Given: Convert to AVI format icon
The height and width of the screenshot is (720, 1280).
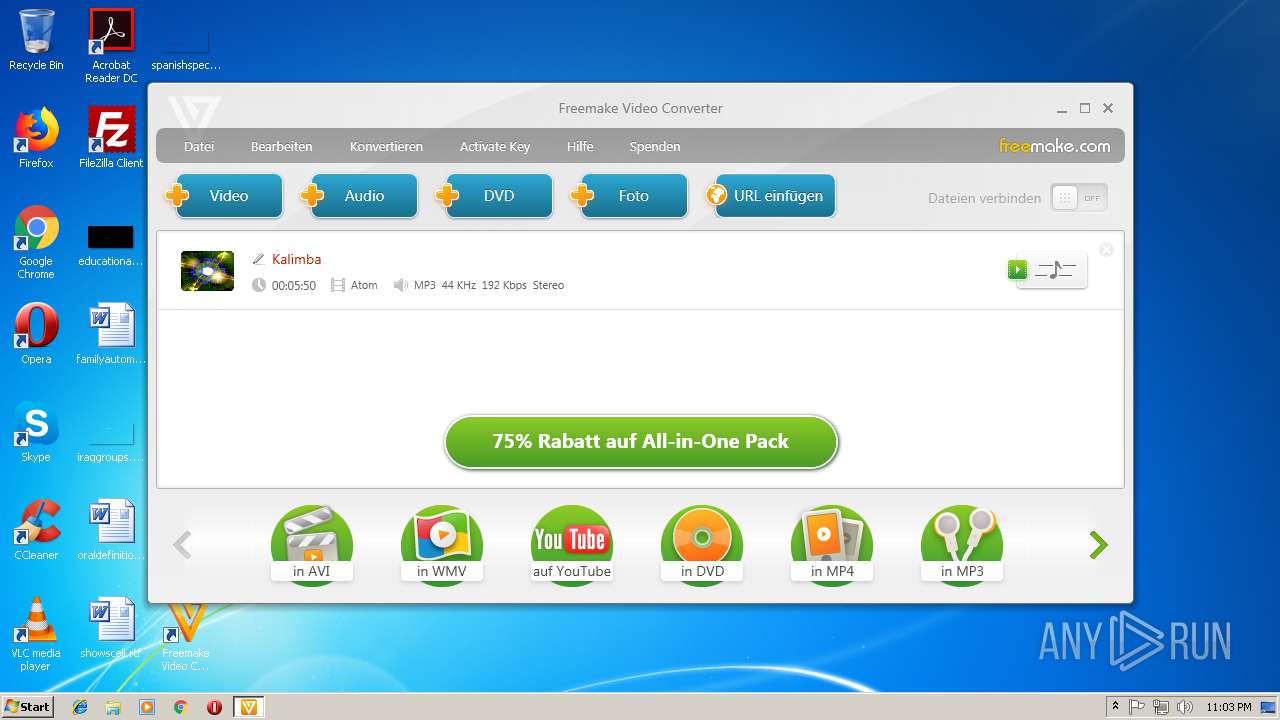Looking at the screenshot, I should click(312, 545).
